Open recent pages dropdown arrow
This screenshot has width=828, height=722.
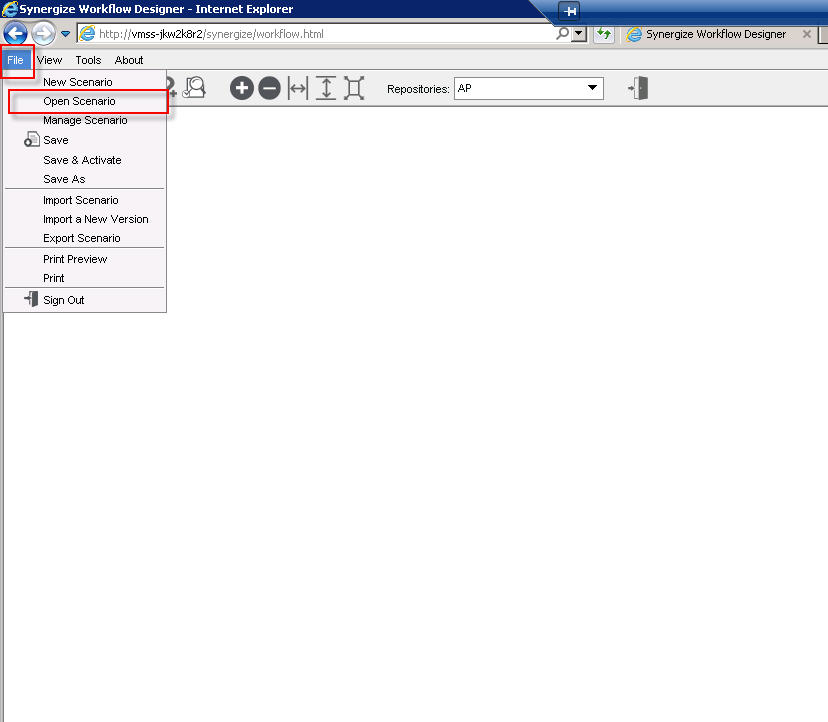coord(65,34)
